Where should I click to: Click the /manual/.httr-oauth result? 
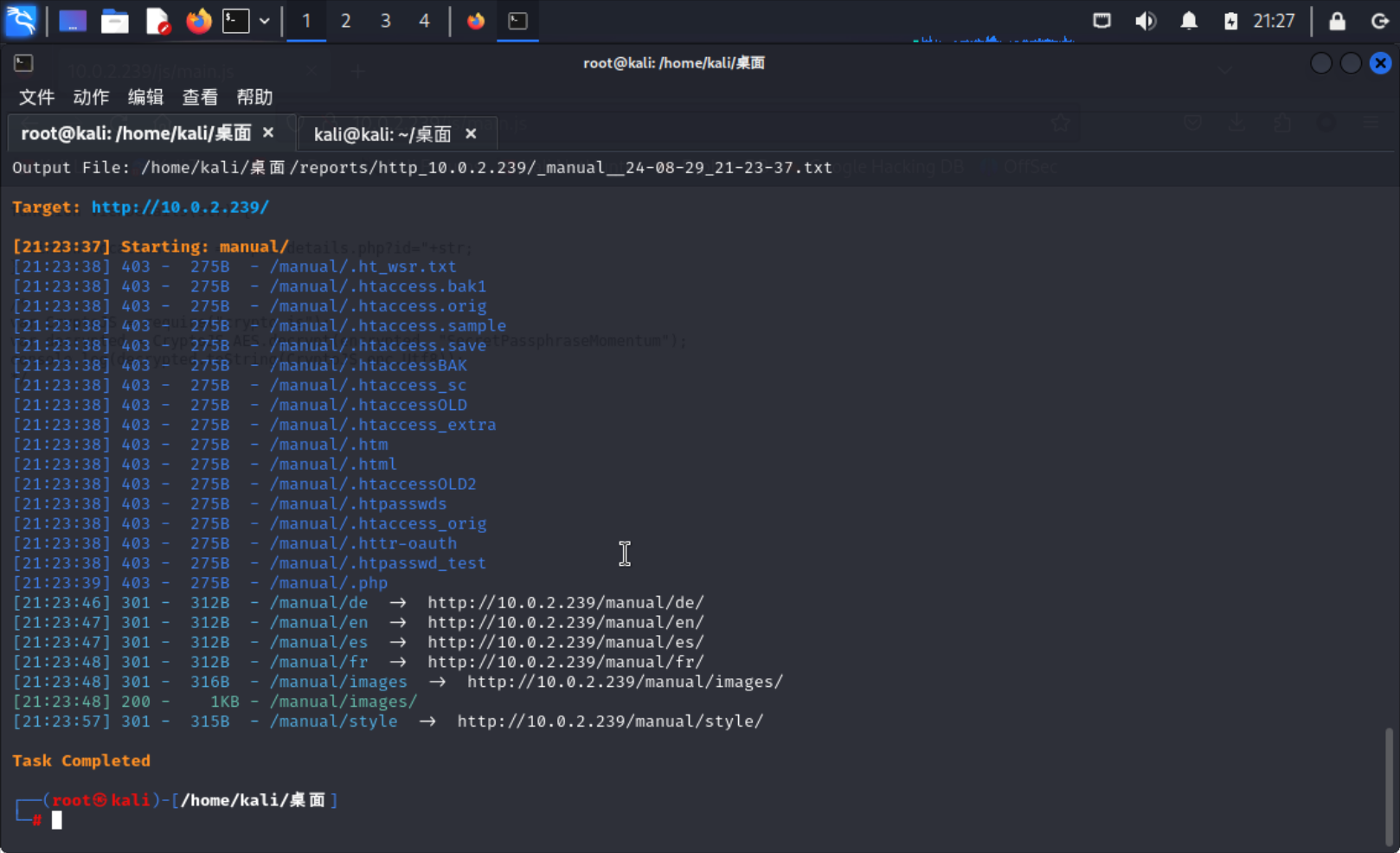pos(363,543)
